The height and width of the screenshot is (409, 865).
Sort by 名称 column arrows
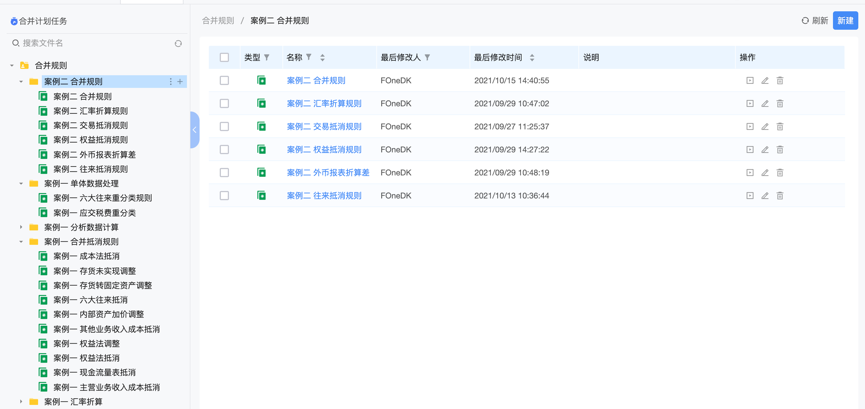pos(323,57)
